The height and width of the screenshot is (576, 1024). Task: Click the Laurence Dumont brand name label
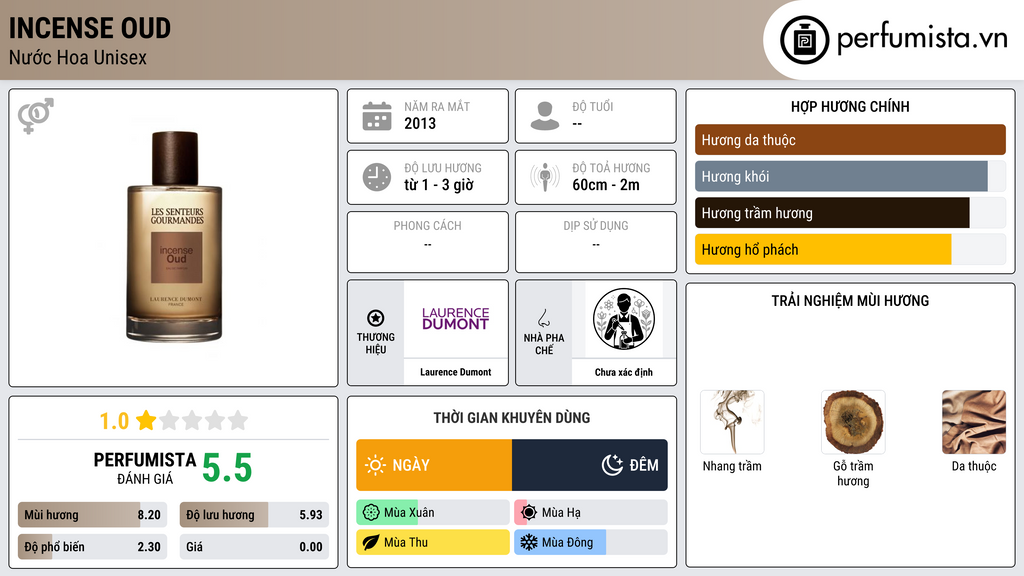coord(455,372)
